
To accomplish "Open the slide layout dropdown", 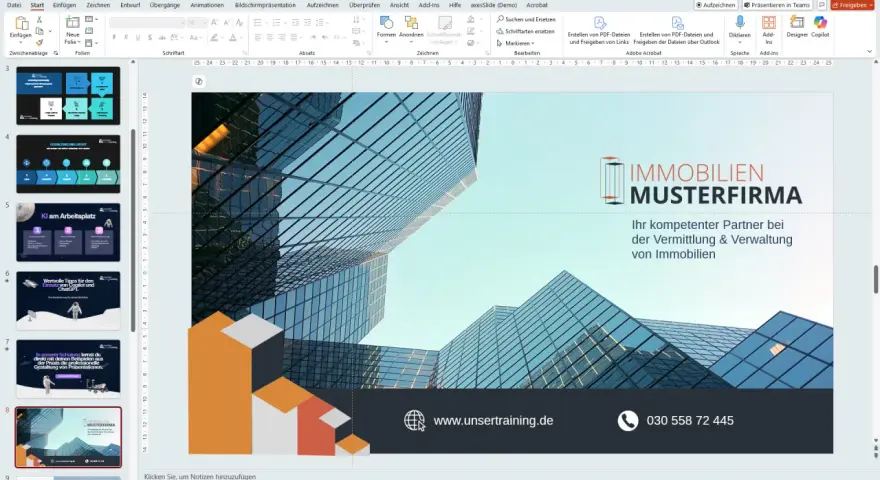I will point(91,20).
